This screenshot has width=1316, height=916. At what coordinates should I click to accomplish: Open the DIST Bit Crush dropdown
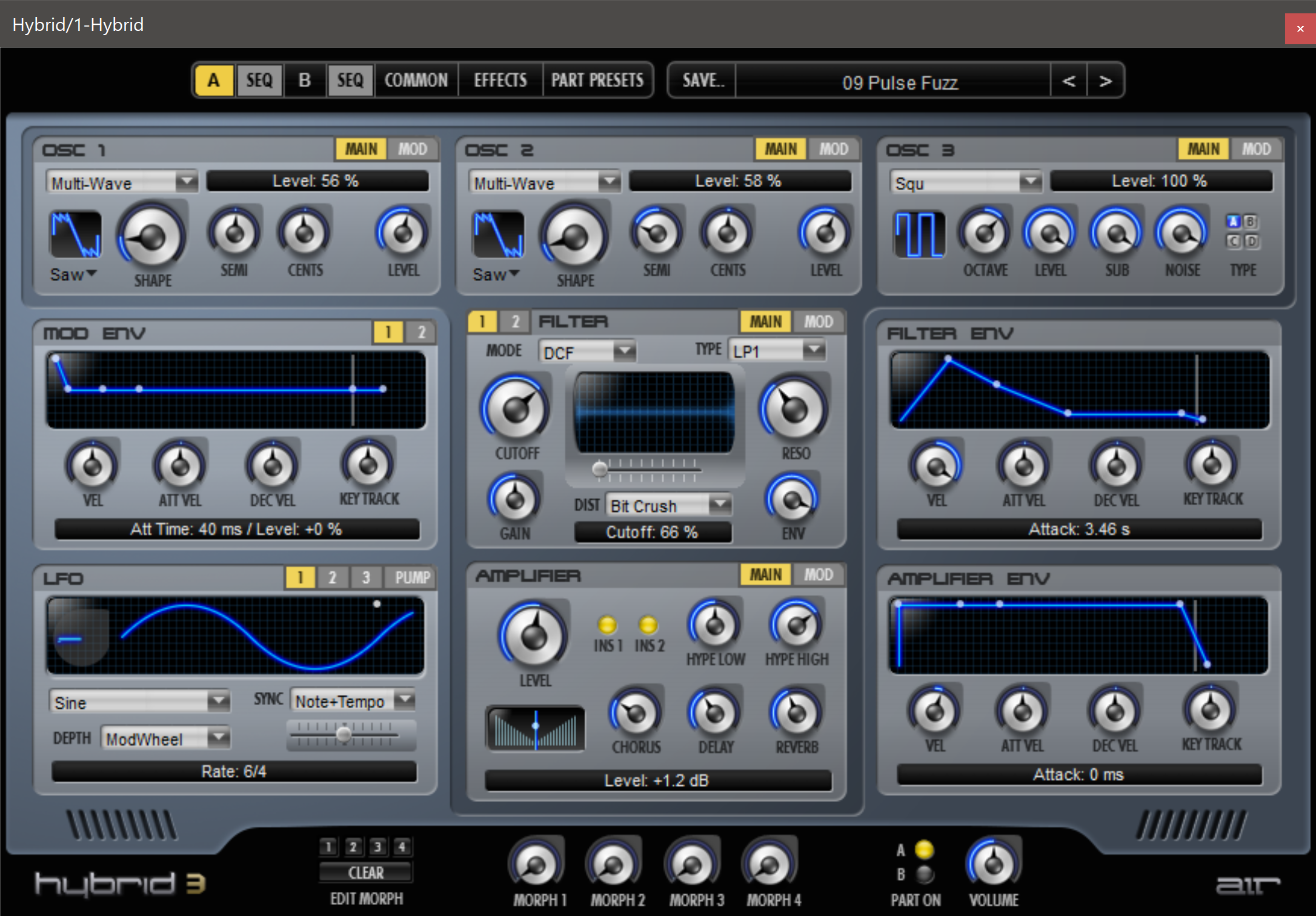point(669,505)
